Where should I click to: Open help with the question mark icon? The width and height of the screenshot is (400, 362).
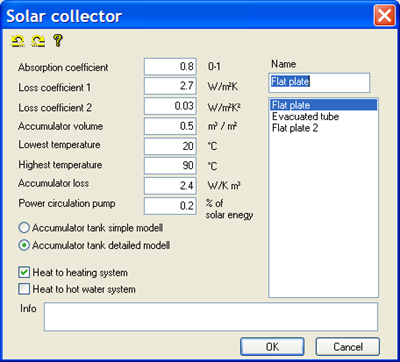tap(58, 41)
